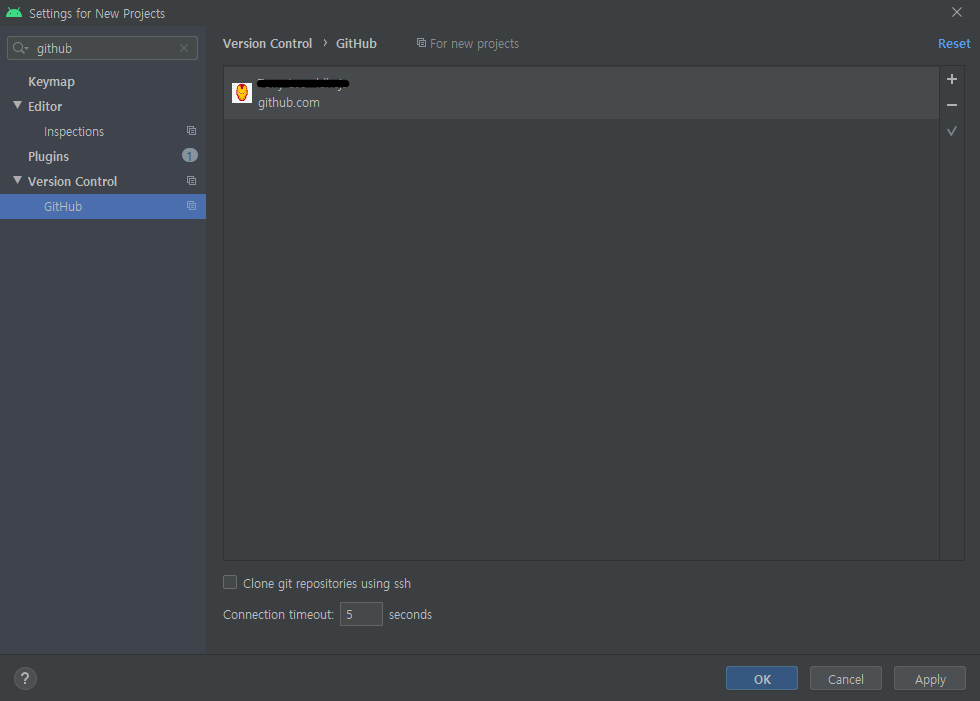Close the Settings dialog window
The width and height of the screenshot is (980, 701).
point(957,12)
